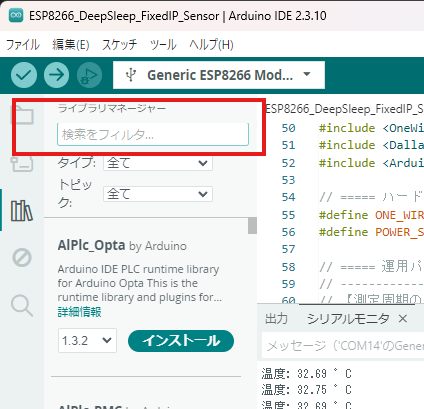This screenshot has width=424, height=409.
Task: Open the ヘルプ(H) menu
Action: pyautogui.click(x=211, y=44)
